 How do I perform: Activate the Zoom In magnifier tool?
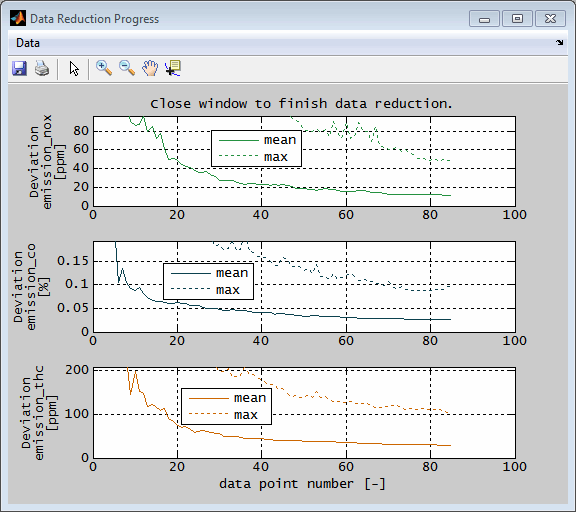[104, 68]
